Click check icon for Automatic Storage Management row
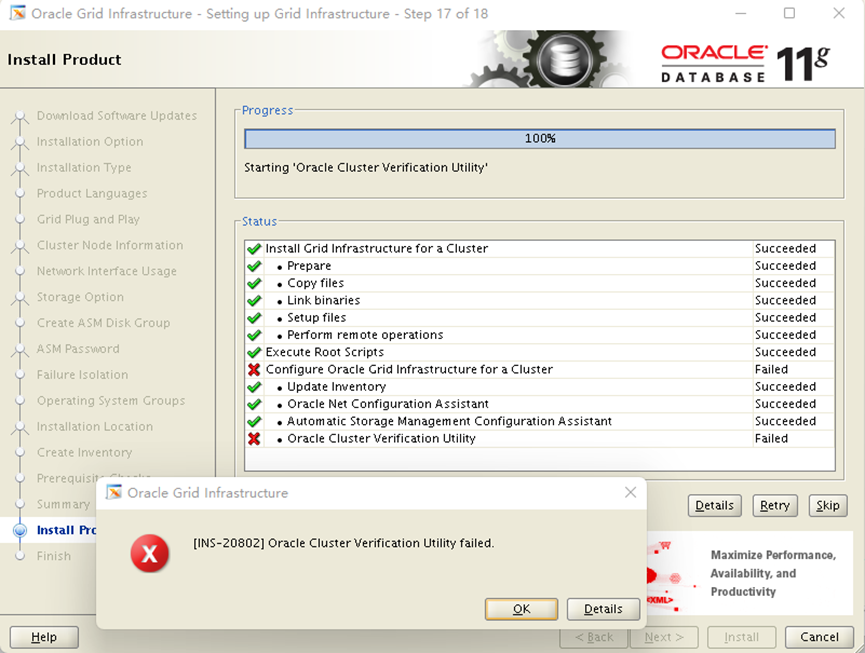This screenshot has width=865, height=653. [254, 421]
